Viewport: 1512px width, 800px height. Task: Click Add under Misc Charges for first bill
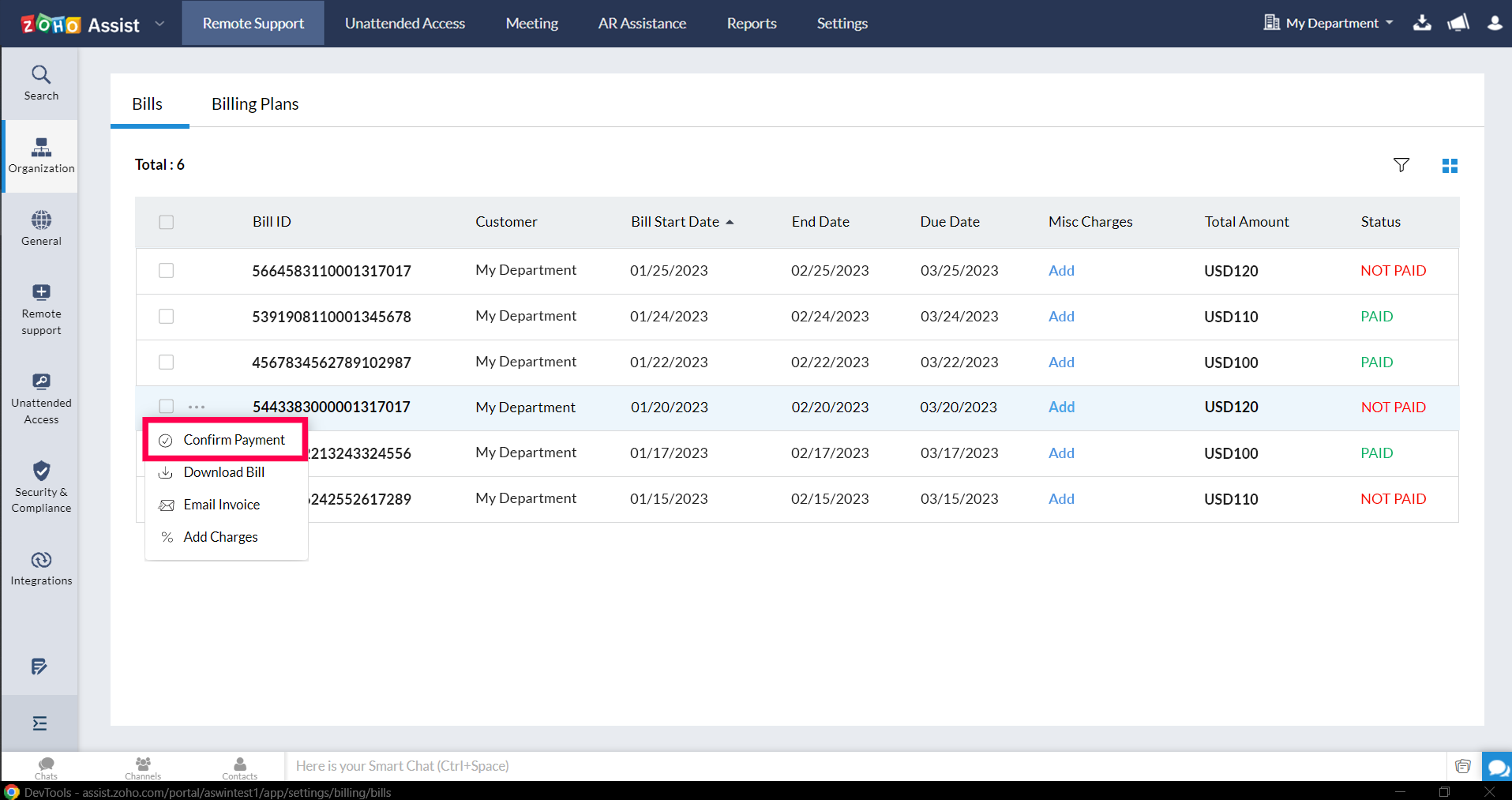(x=1061, y=270)
